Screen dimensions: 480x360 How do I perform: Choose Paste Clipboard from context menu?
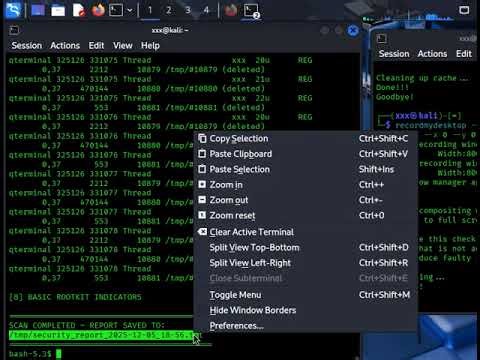(x=305, y=154)
